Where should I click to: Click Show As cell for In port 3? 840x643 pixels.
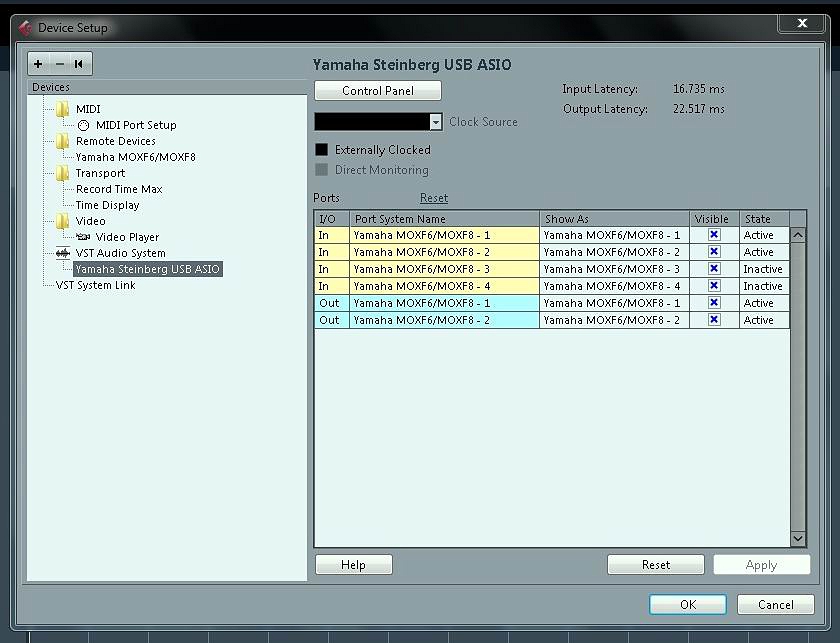614,269
